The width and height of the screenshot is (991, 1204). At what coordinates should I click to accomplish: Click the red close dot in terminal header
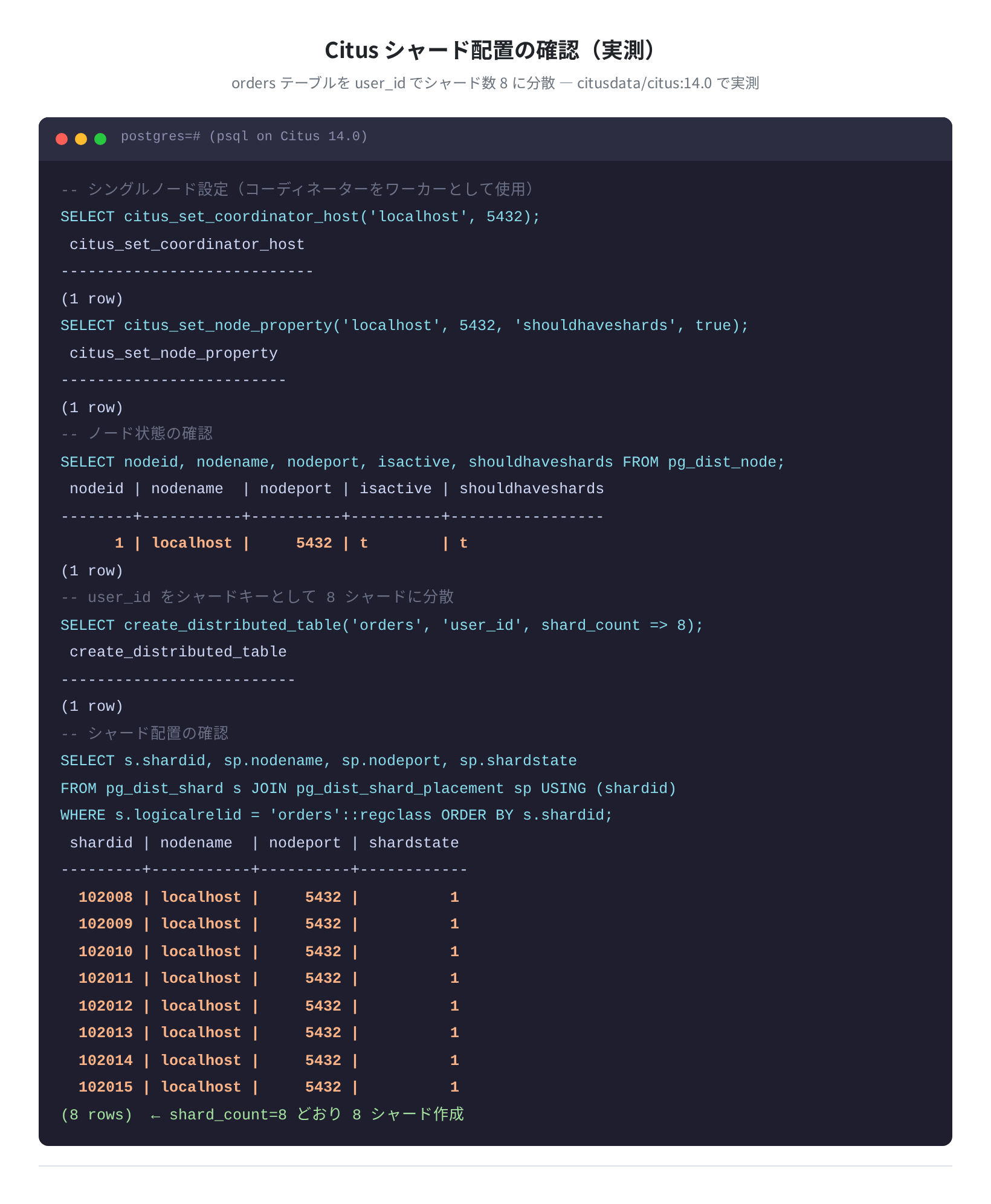pos(62,139)
